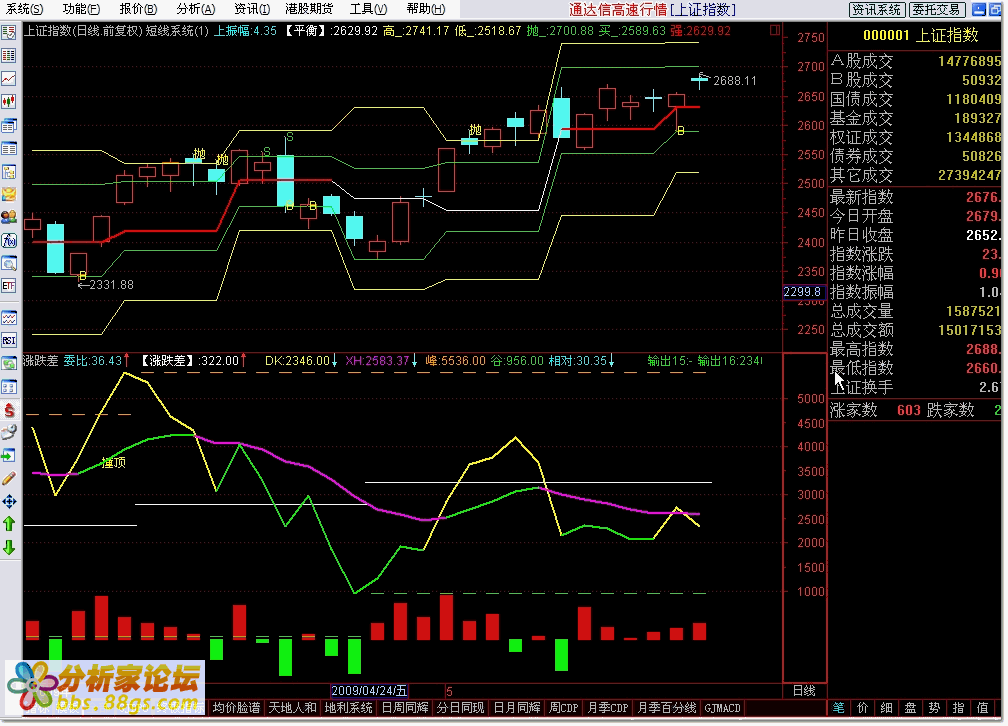The width and height of the screenshot is (1008, 726).
Task: Select the pencil drawing tool icon
Action: (9, 478)
